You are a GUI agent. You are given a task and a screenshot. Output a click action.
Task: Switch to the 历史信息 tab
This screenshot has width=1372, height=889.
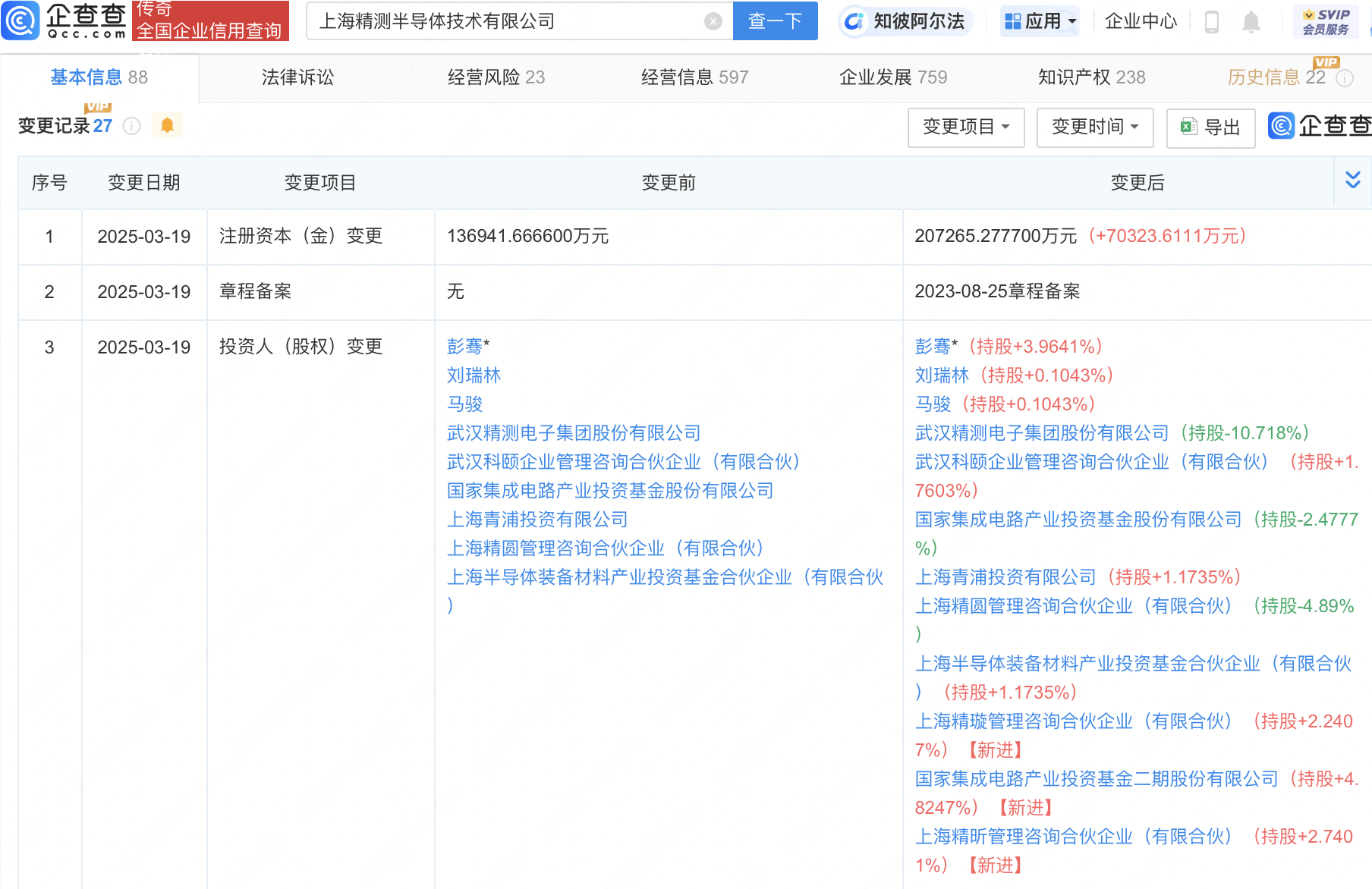1276,77
